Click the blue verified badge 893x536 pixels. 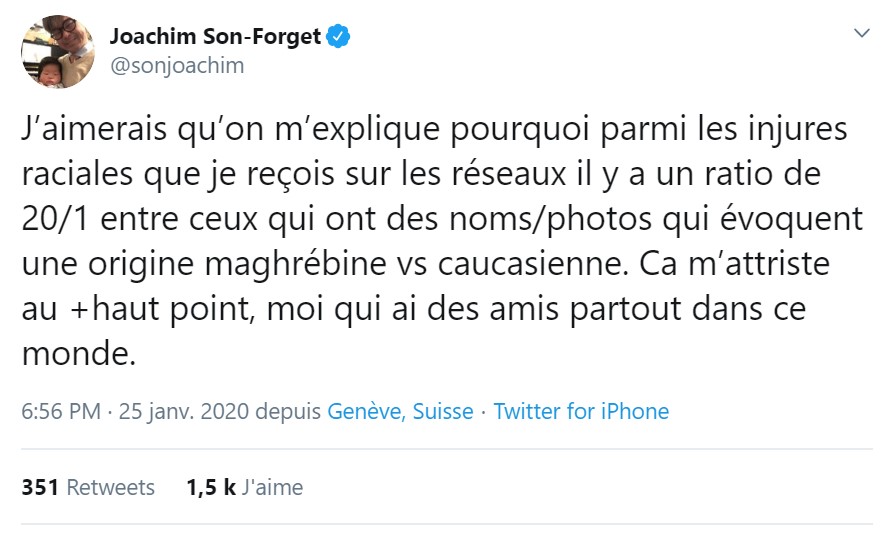(340, 38)
